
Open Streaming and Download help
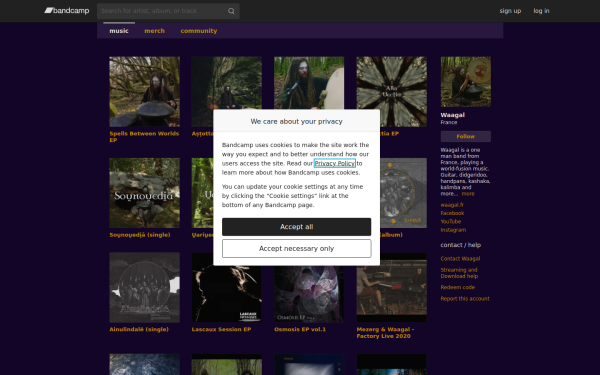click(459, 273)
